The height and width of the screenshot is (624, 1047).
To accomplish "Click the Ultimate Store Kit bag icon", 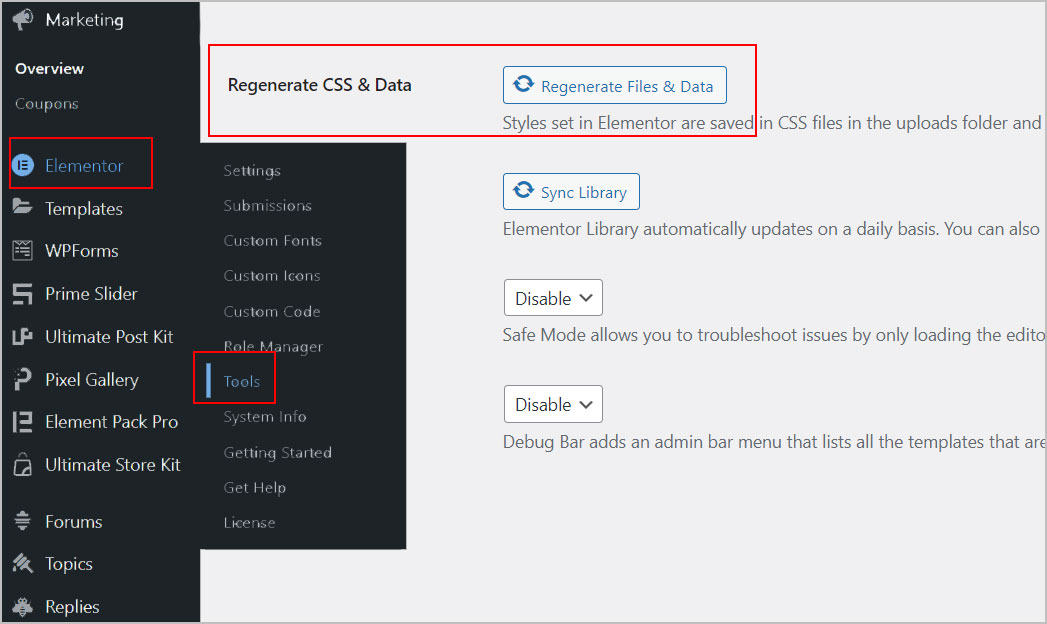I will coord(22,464).
